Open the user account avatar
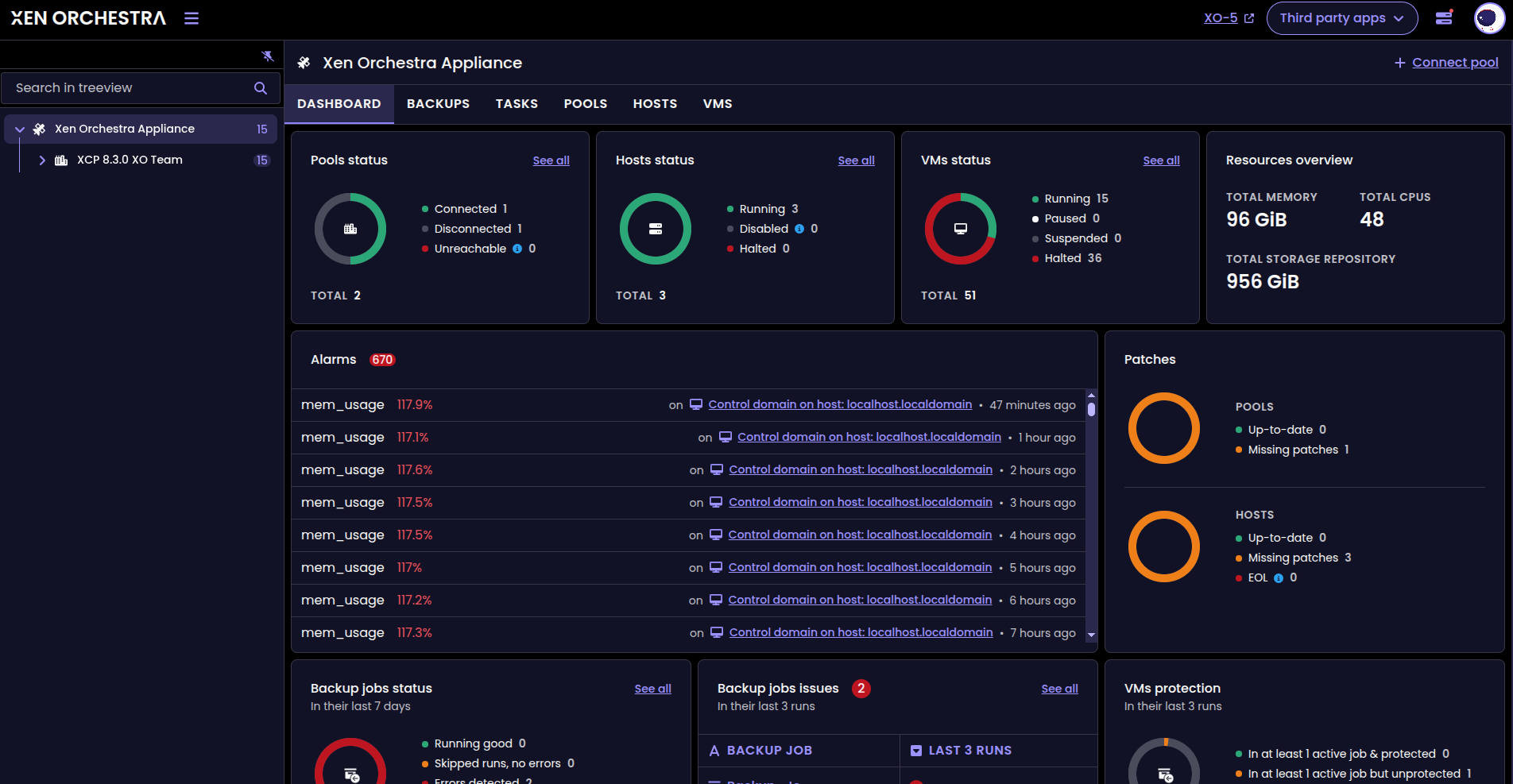Screen dimensions: 1513x784 click(x=1488, y=18)
